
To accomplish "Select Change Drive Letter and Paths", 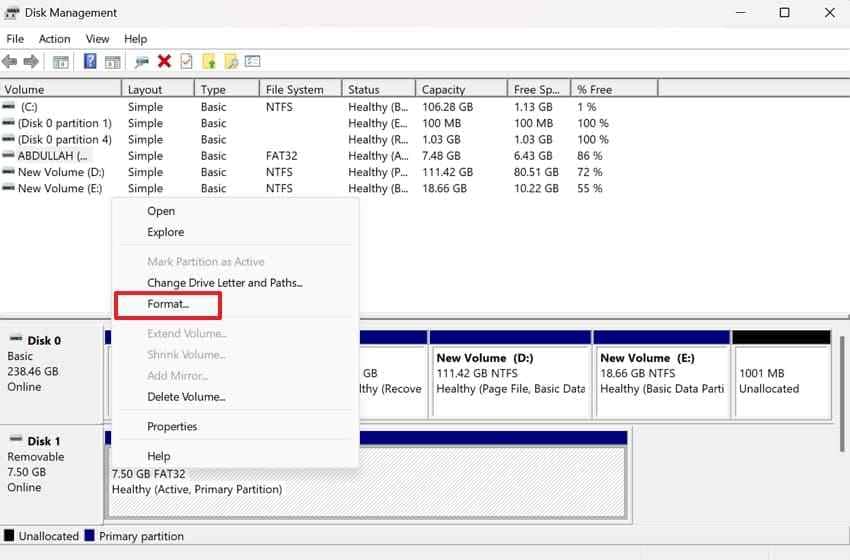I will [236, 282].
